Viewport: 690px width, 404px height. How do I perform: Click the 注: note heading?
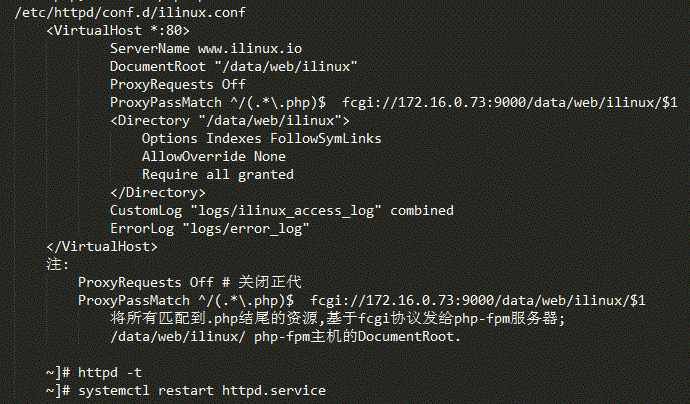58,265
